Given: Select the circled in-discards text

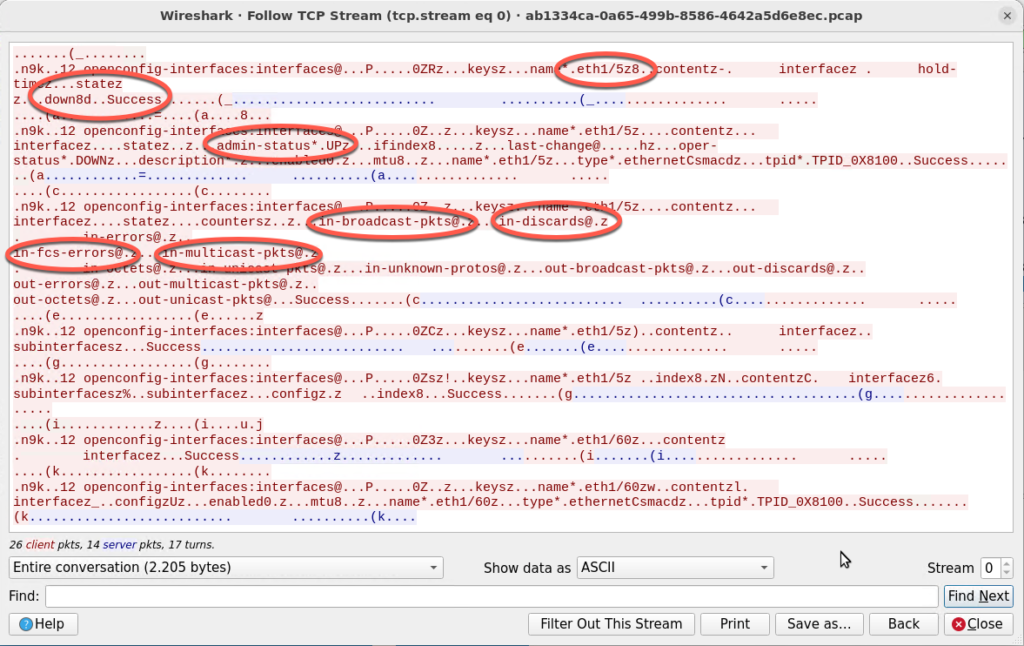Looking at the screenshot, I should (553, 221).
